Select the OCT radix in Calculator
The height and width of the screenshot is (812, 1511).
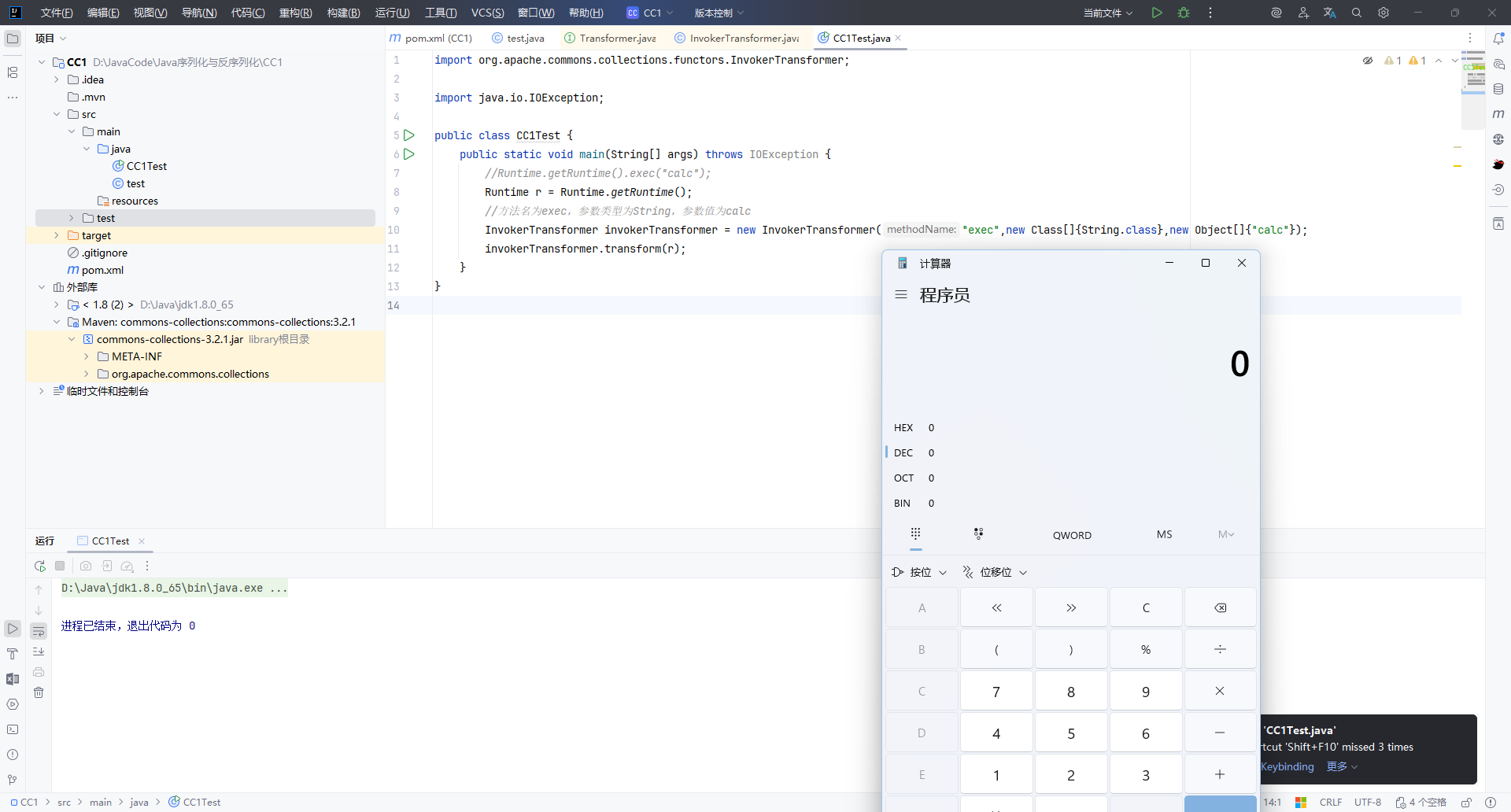pyautogui.click(x=1071, y=478)
